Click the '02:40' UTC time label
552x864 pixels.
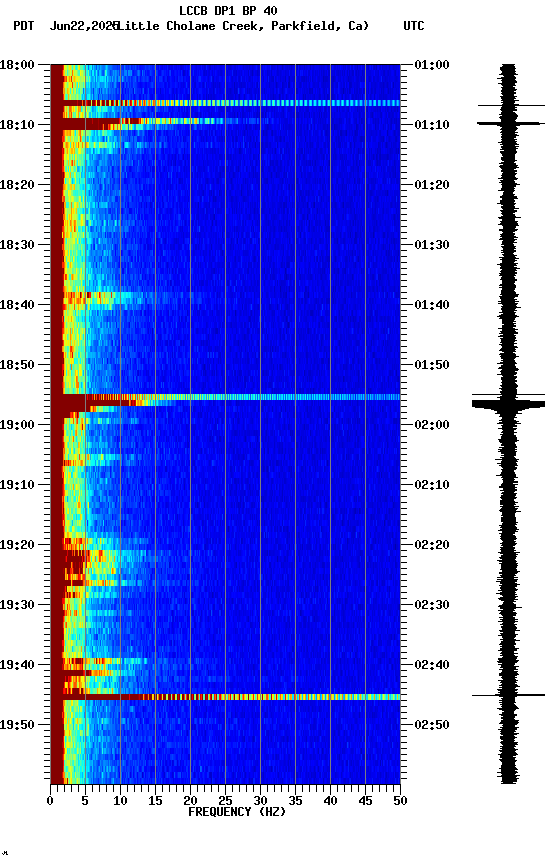tap(432, 666)
